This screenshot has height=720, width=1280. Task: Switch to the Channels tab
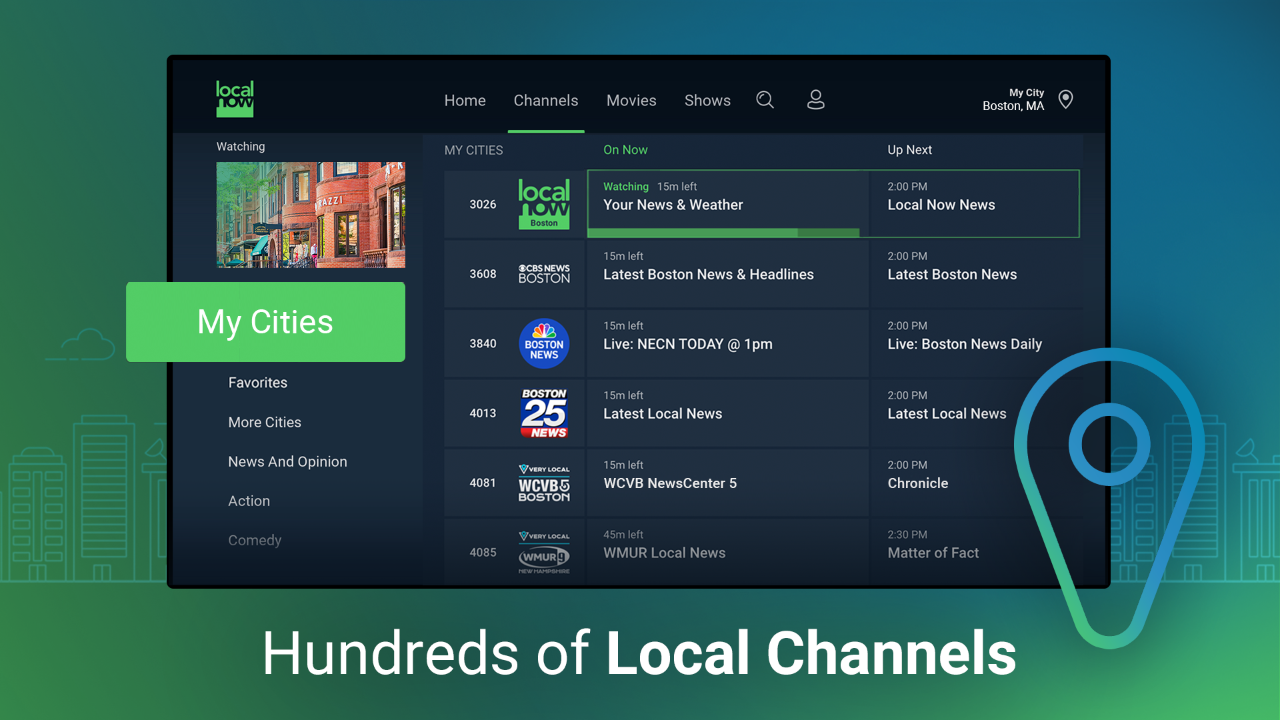pyautogui.click(x=546, y=100)
